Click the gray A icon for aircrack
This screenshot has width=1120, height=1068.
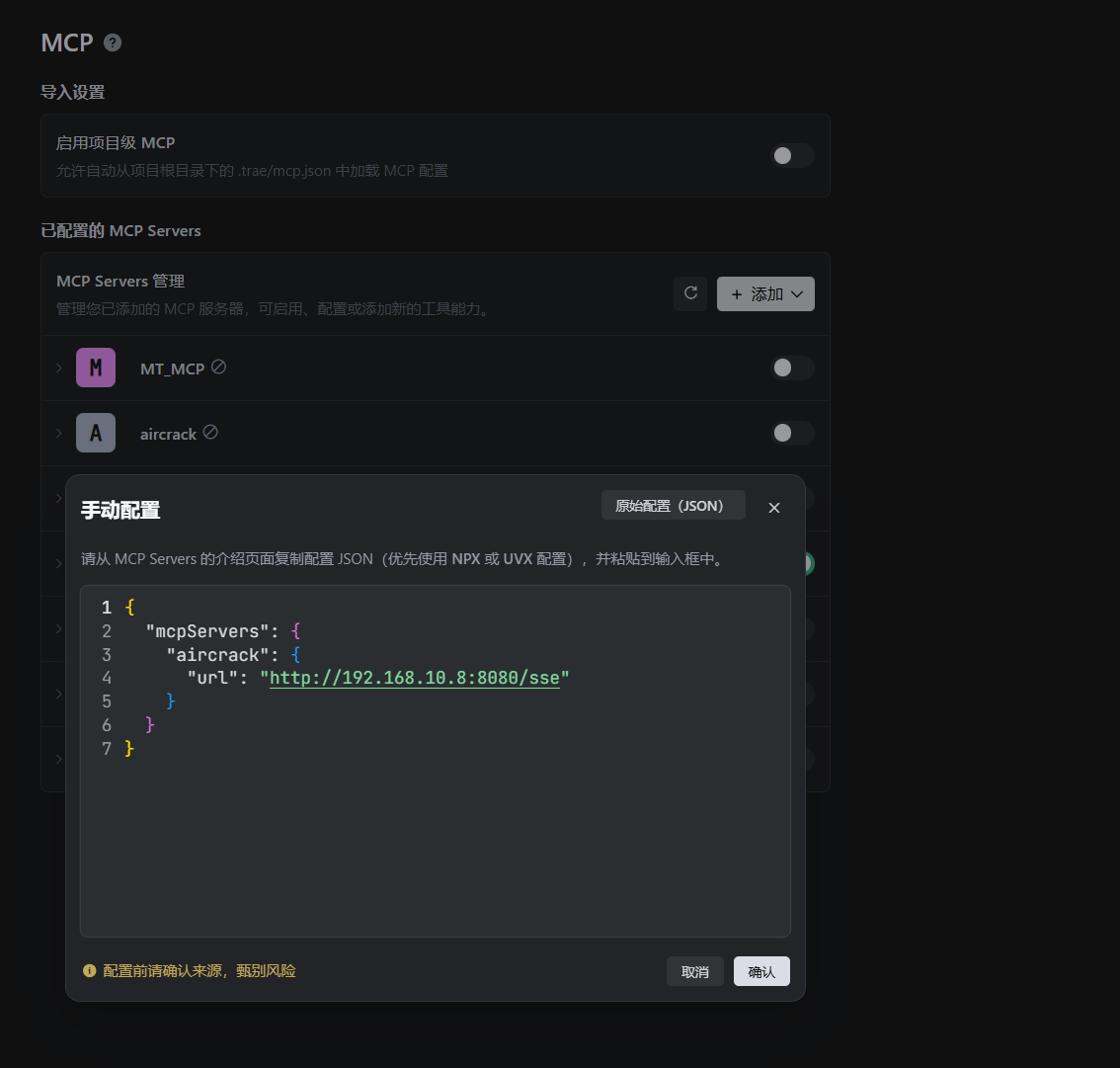pyautogui.click(x=96, y=433)
